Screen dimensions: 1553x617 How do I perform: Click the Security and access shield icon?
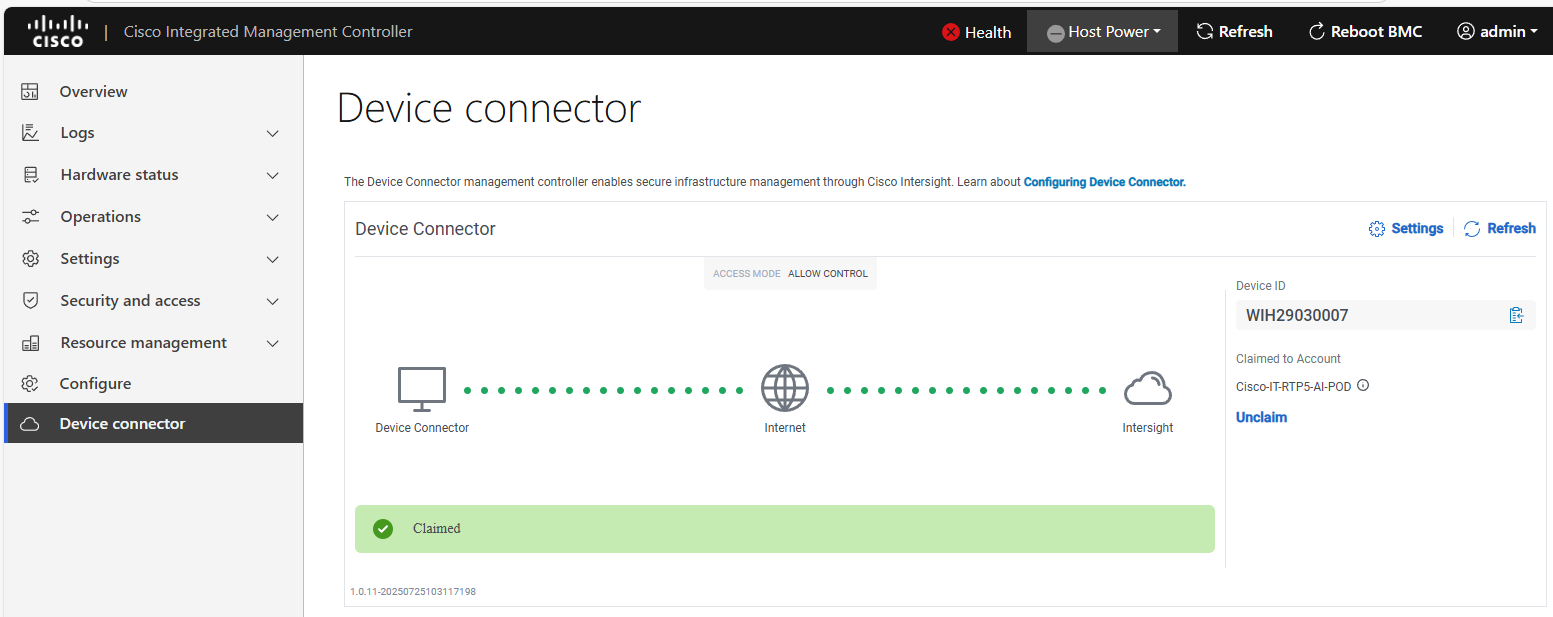31,300
